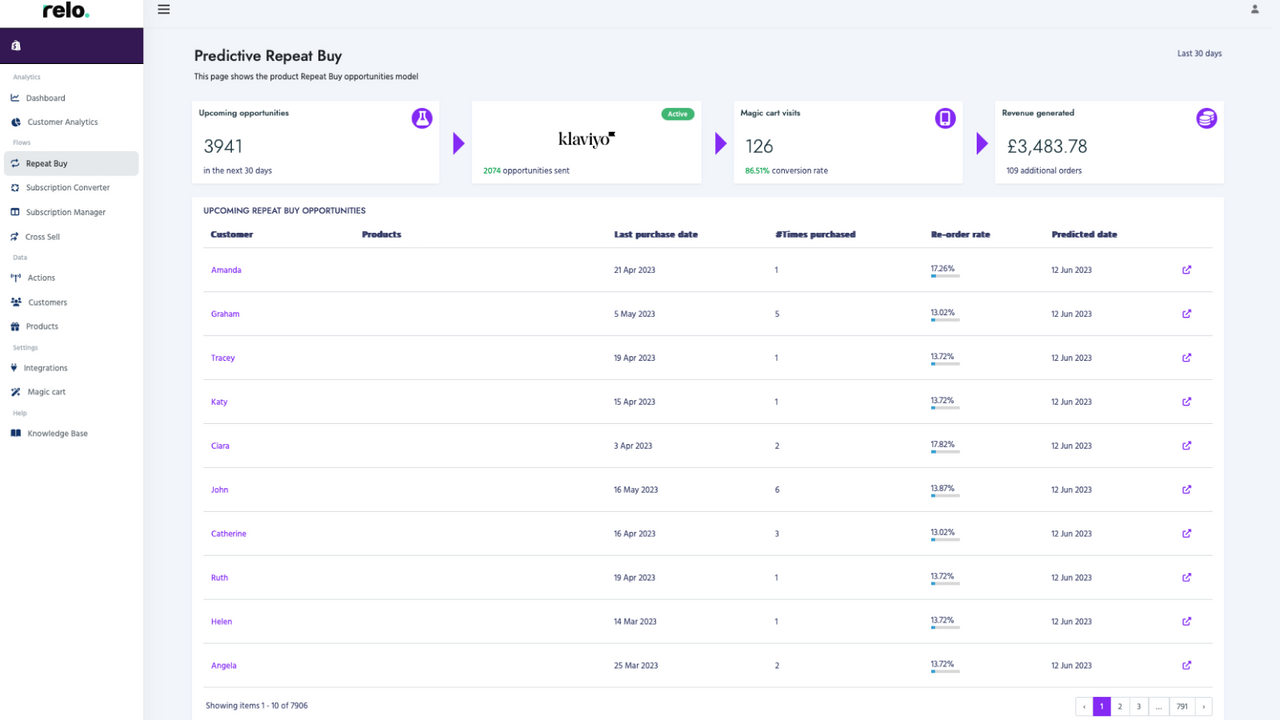Click the flask icon on Upcoming opportunities card

click(x=422, y=119)
